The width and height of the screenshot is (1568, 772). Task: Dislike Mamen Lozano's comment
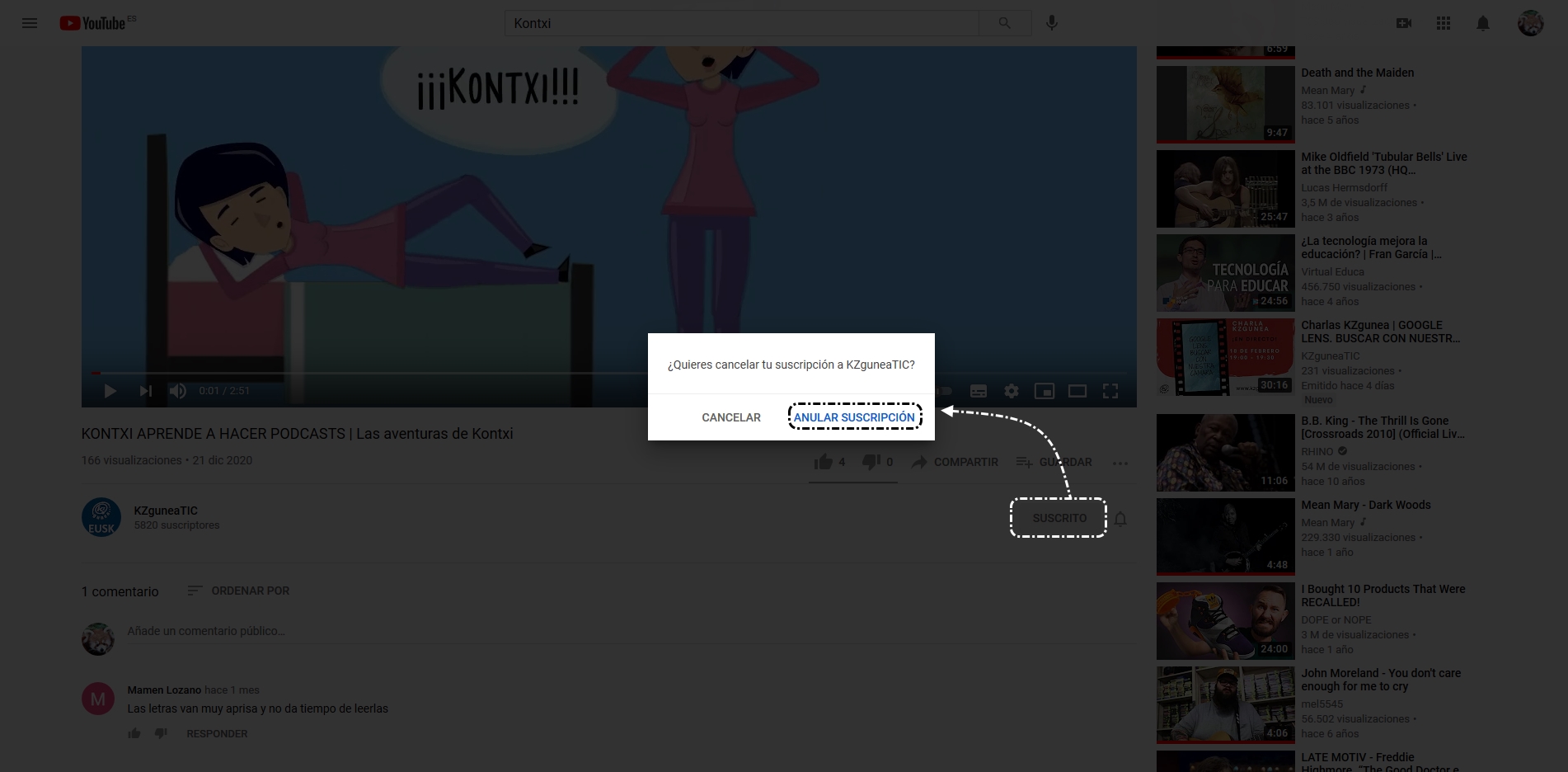pyautogui.click(x=162, y=733)
